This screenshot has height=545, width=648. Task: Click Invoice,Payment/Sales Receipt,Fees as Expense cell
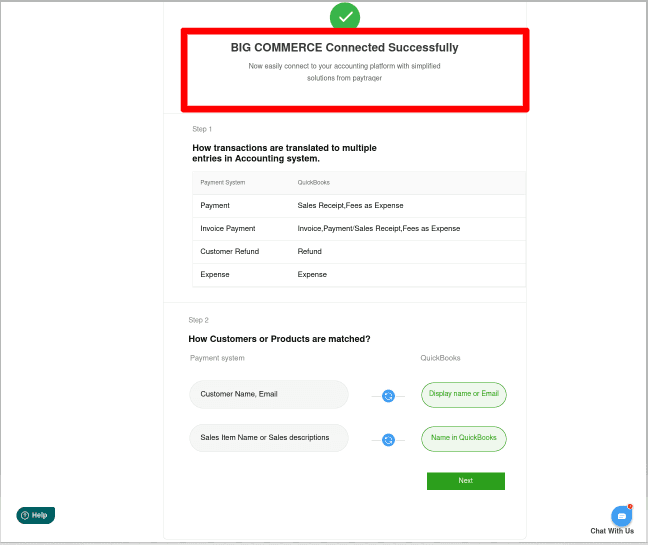click(x=379, y=228)
